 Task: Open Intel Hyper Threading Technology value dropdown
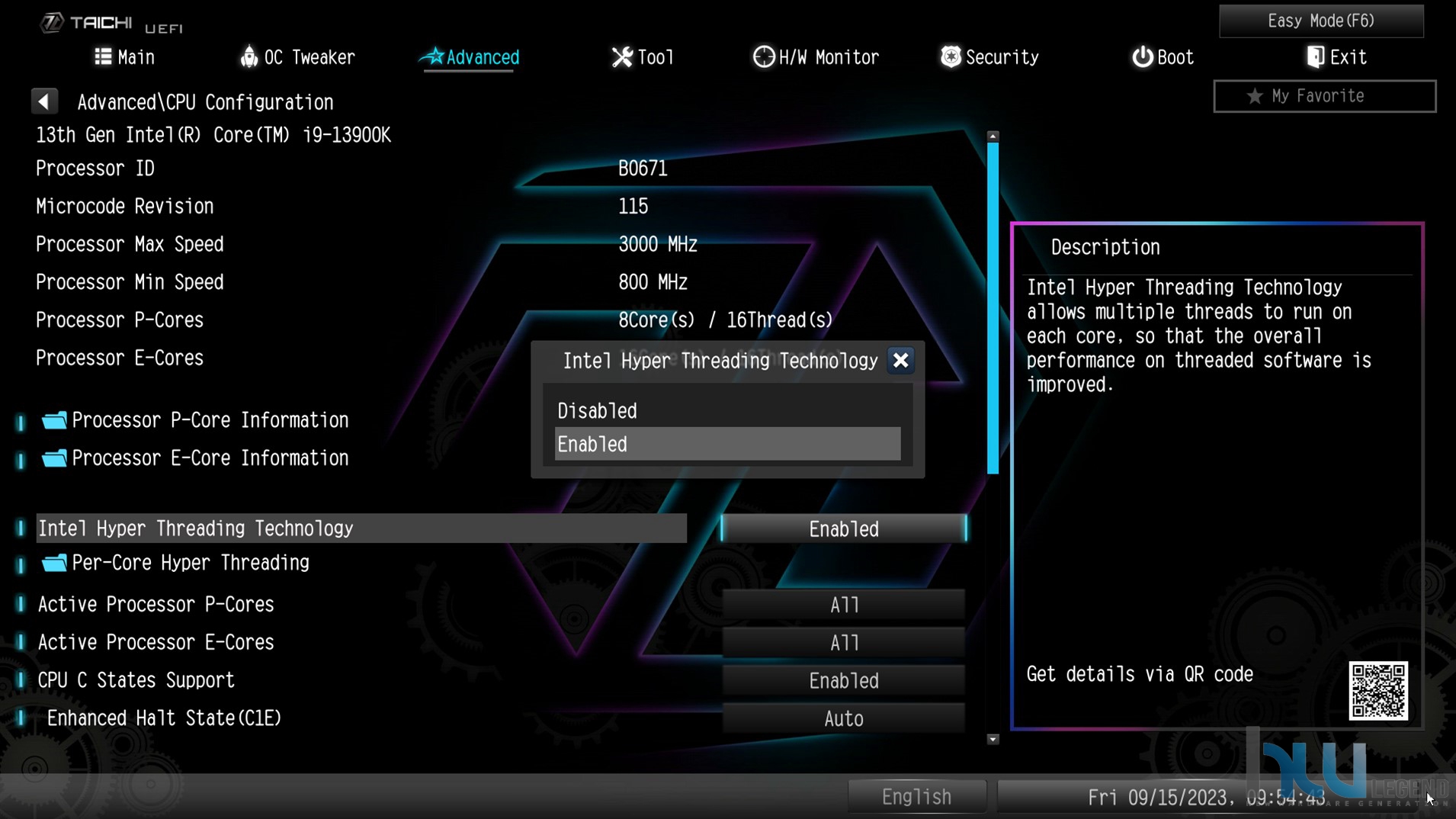click(843, 528)
